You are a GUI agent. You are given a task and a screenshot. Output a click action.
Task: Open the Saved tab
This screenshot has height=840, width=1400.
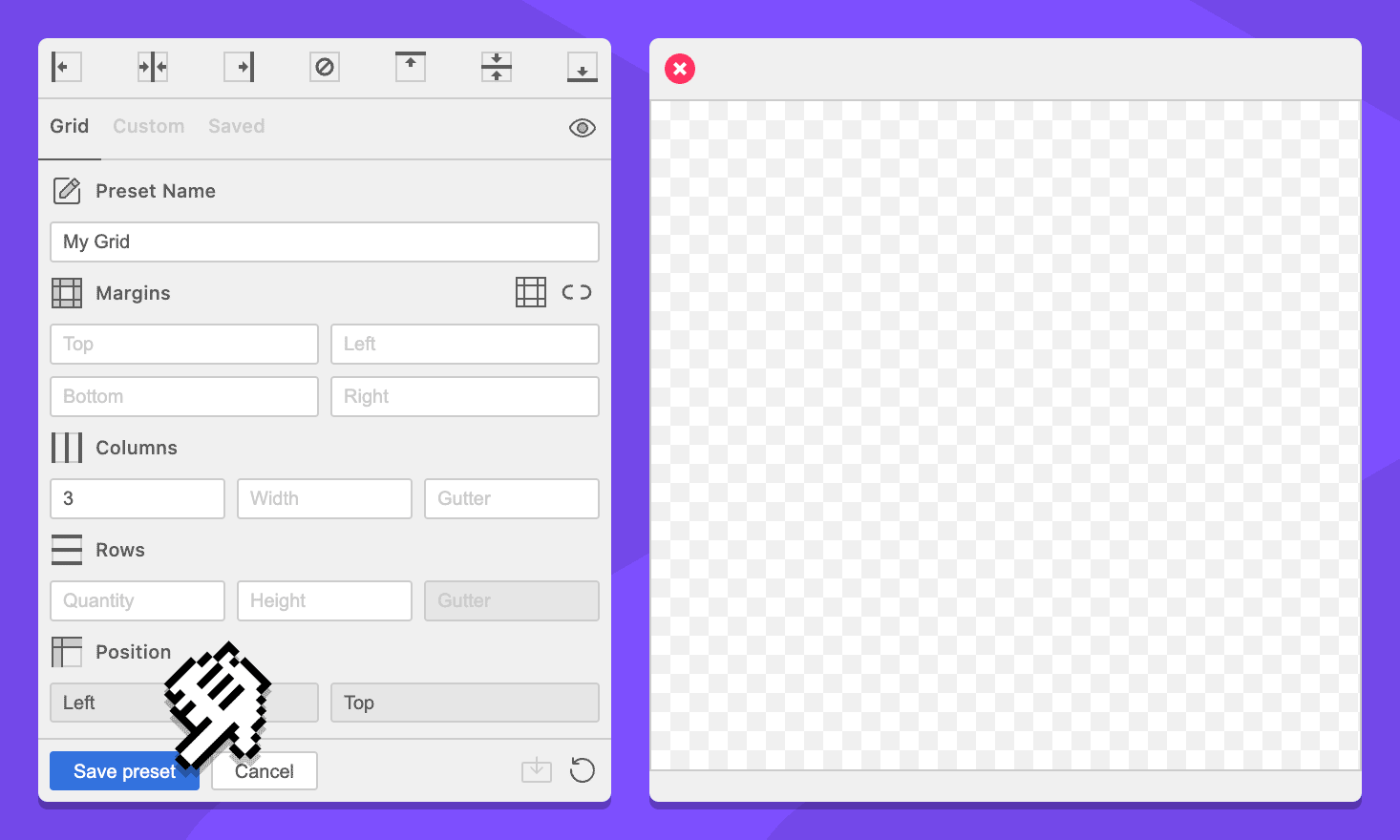coord(237,126)
